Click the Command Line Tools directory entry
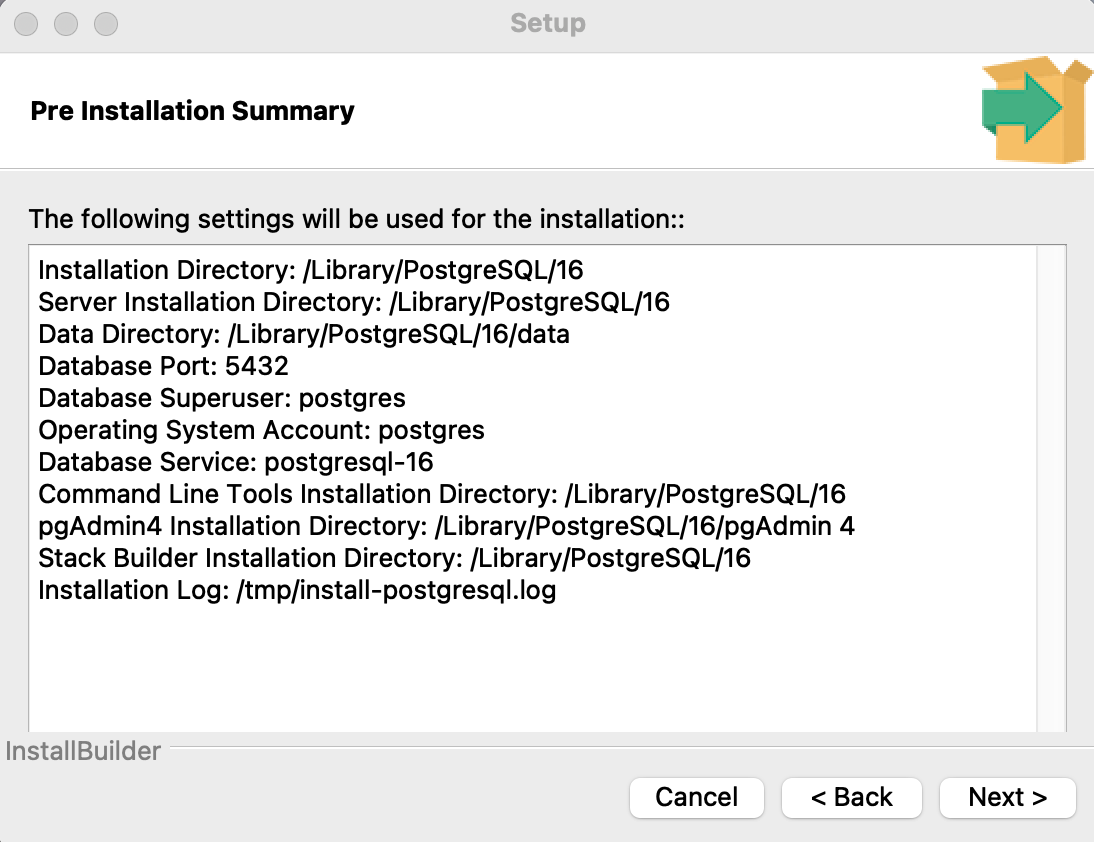The height and width of the screenshot is (842, 1094). (440, 494)
